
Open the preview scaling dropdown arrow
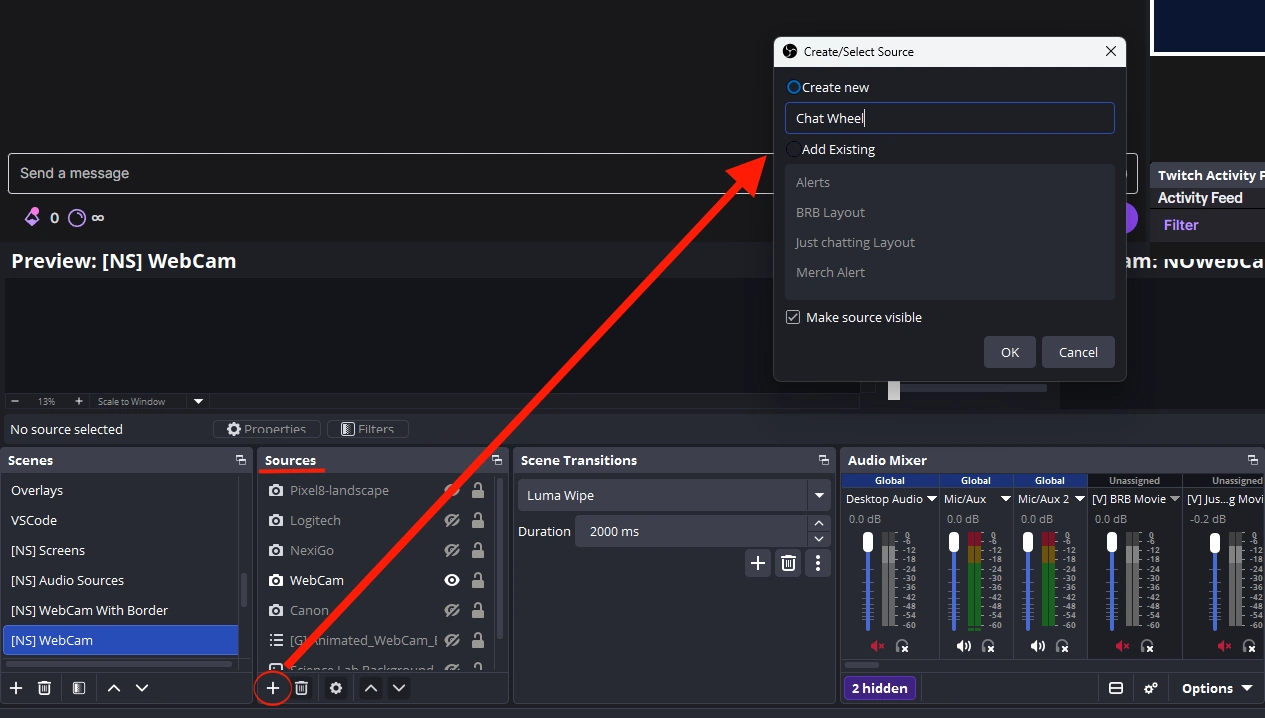tap(198, 401)
